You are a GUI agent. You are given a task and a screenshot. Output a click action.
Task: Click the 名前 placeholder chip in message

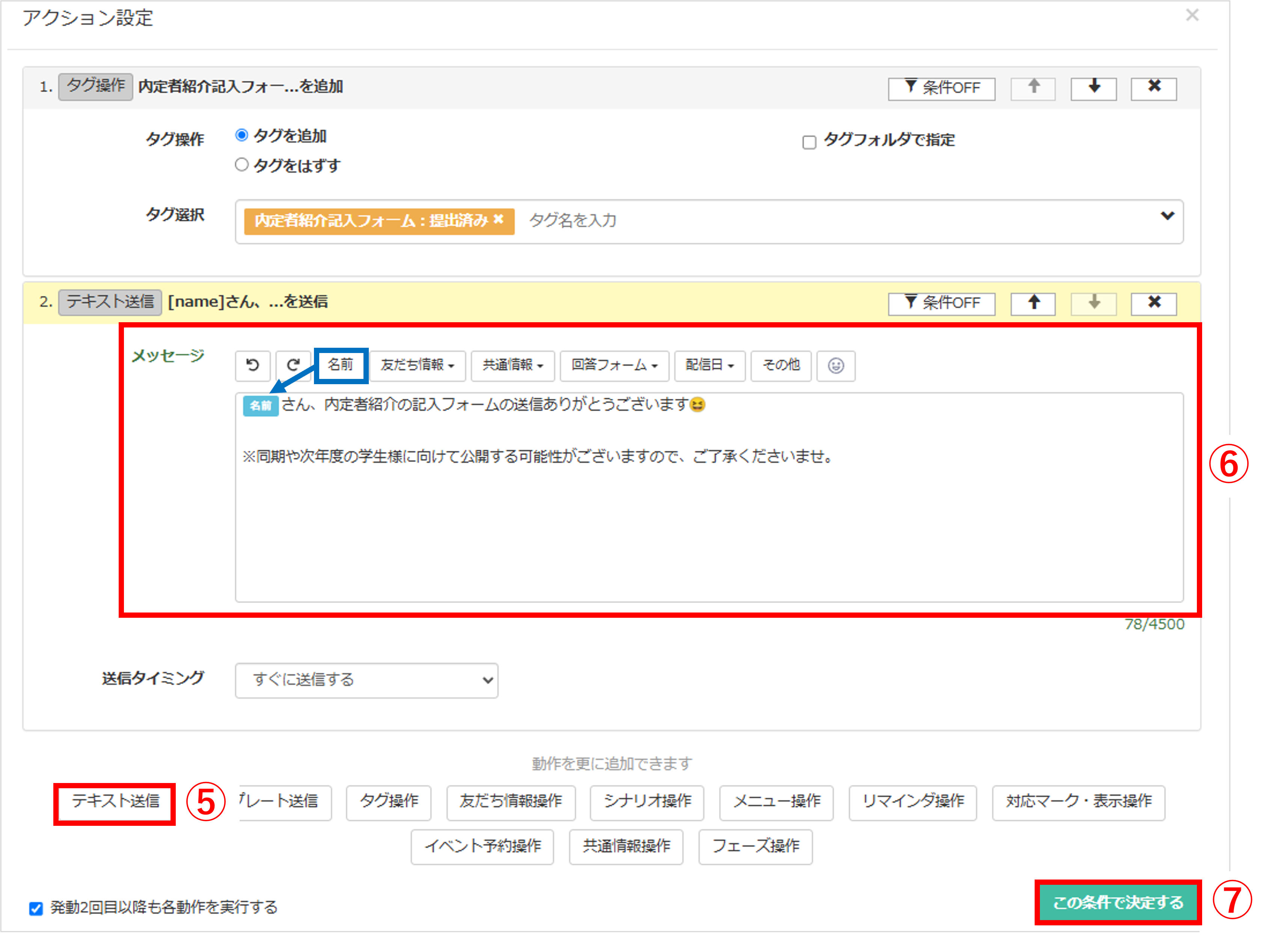coord(260,406)
